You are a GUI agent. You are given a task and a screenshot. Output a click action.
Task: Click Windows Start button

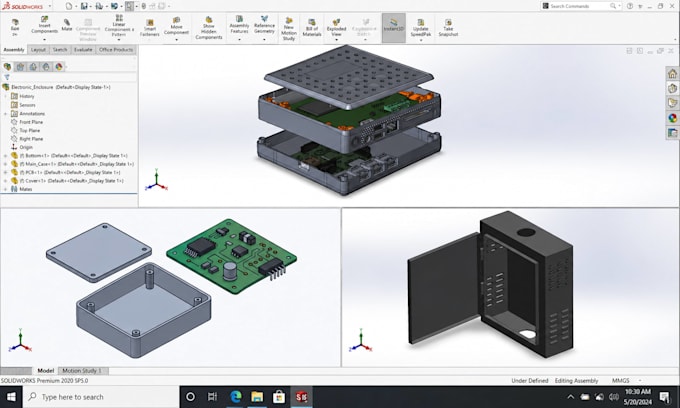[x=11, y=397]
